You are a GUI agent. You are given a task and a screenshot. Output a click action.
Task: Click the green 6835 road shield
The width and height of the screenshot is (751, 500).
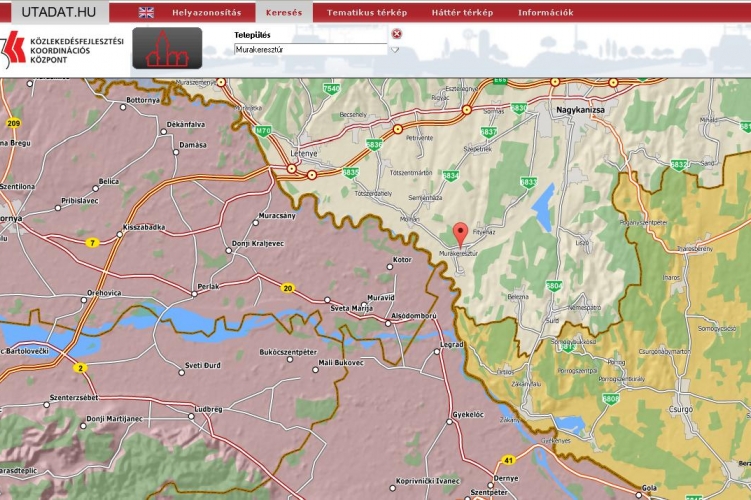(349, 172)
